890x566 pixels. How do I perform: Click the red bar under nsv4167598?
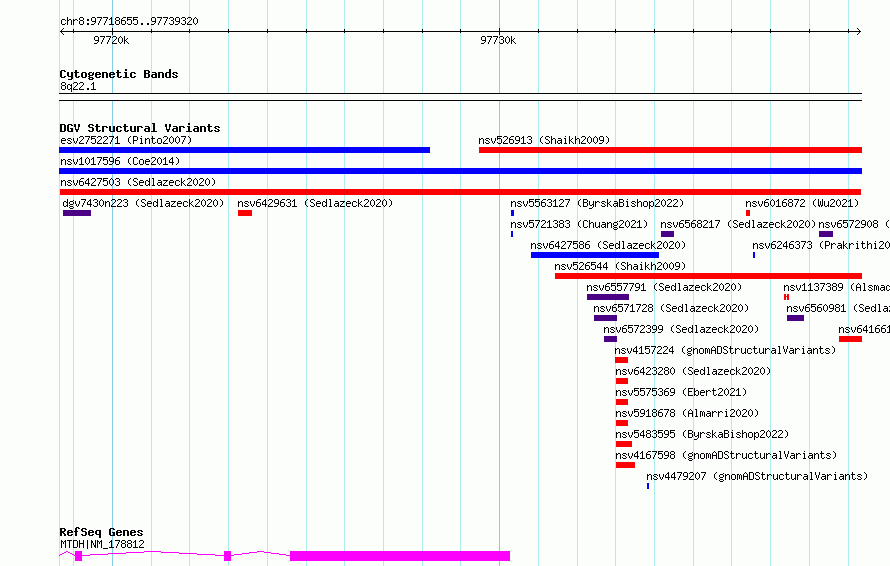(625, 465)
